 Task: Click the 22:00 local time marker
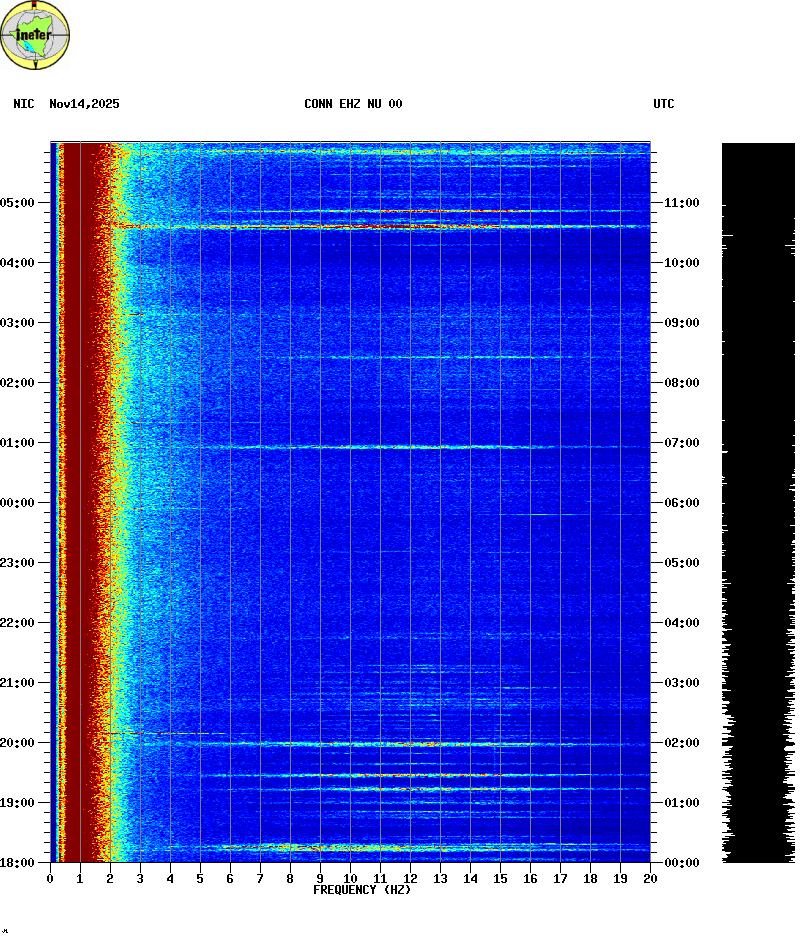[x=17, y=623]
